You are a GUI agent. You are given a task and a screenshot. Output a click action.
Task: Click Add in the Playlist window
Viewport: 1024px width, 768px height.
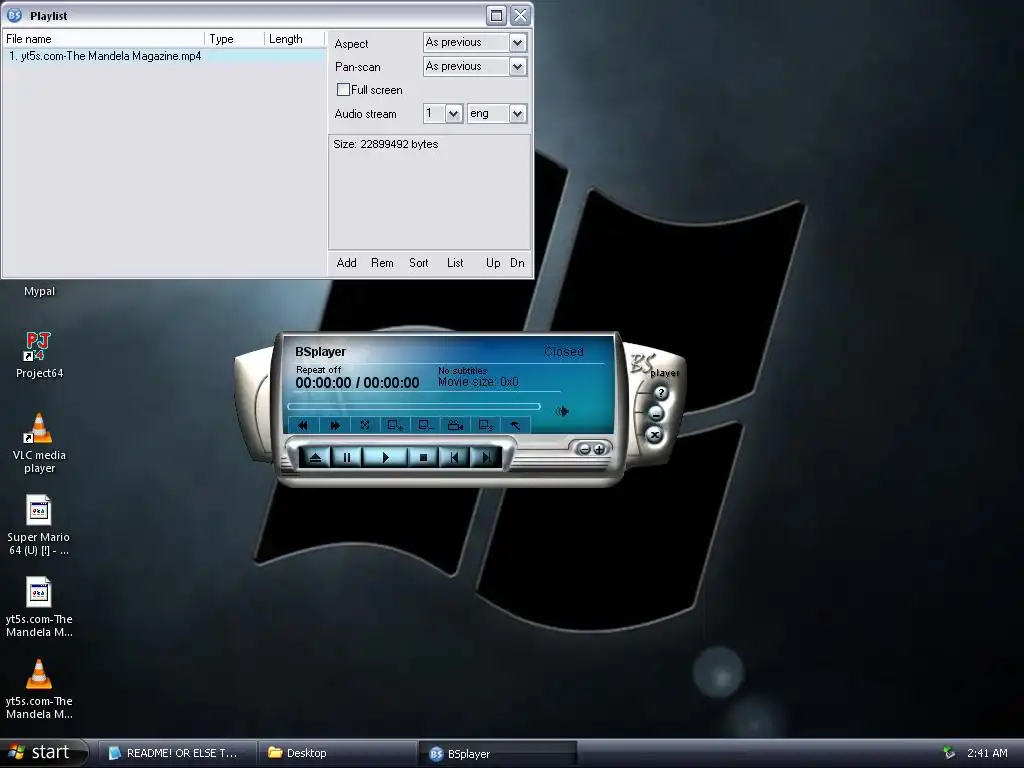346,263
